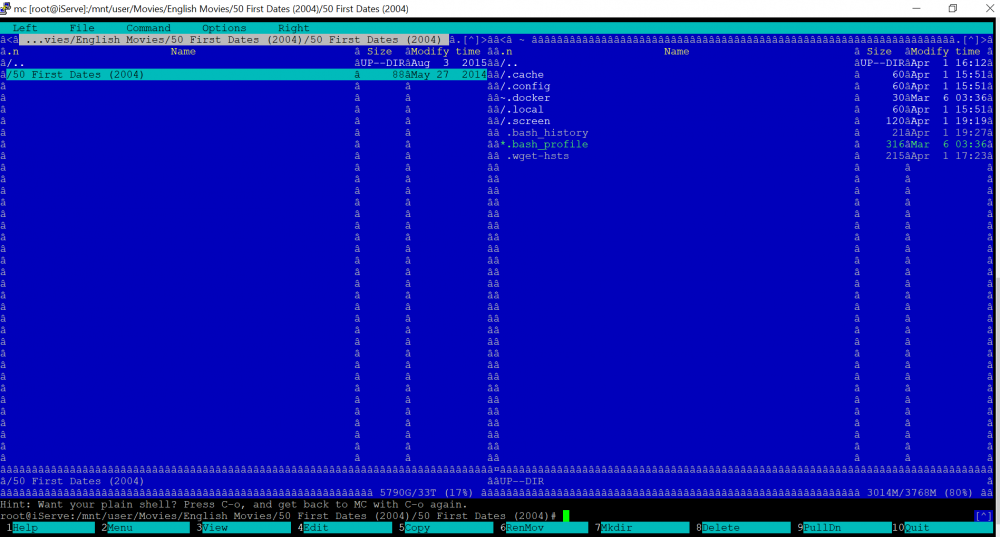The image size is (1000, 537).
Task: Click the 3 View function key
Action: pos(243,527)
